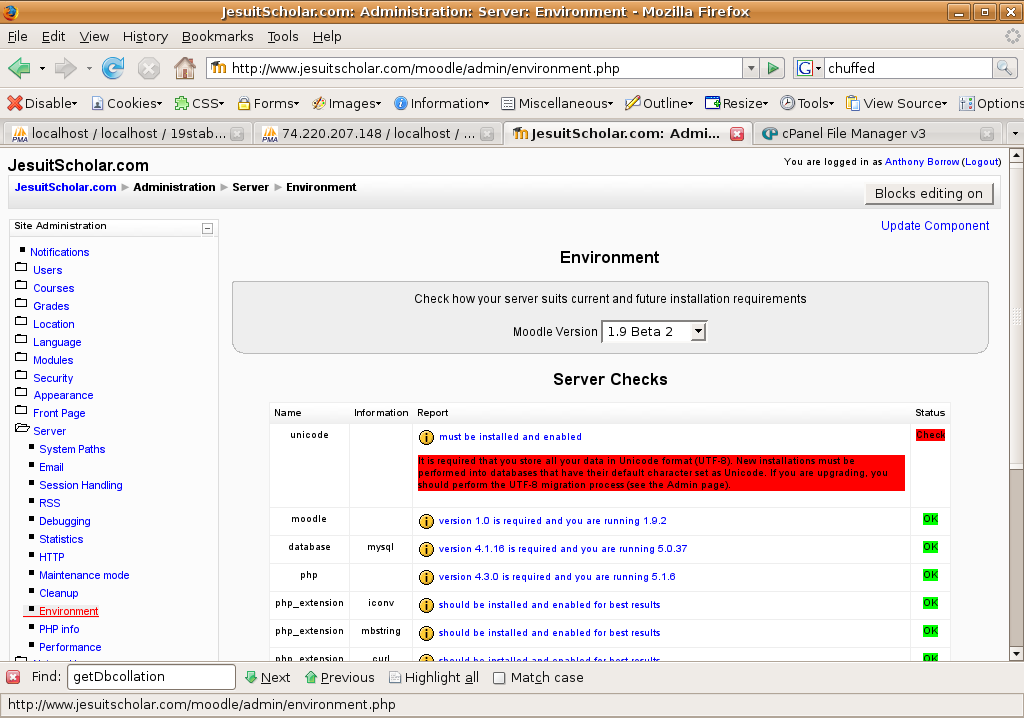Click the page scrollbar up arrow

tap(1016, 155)
